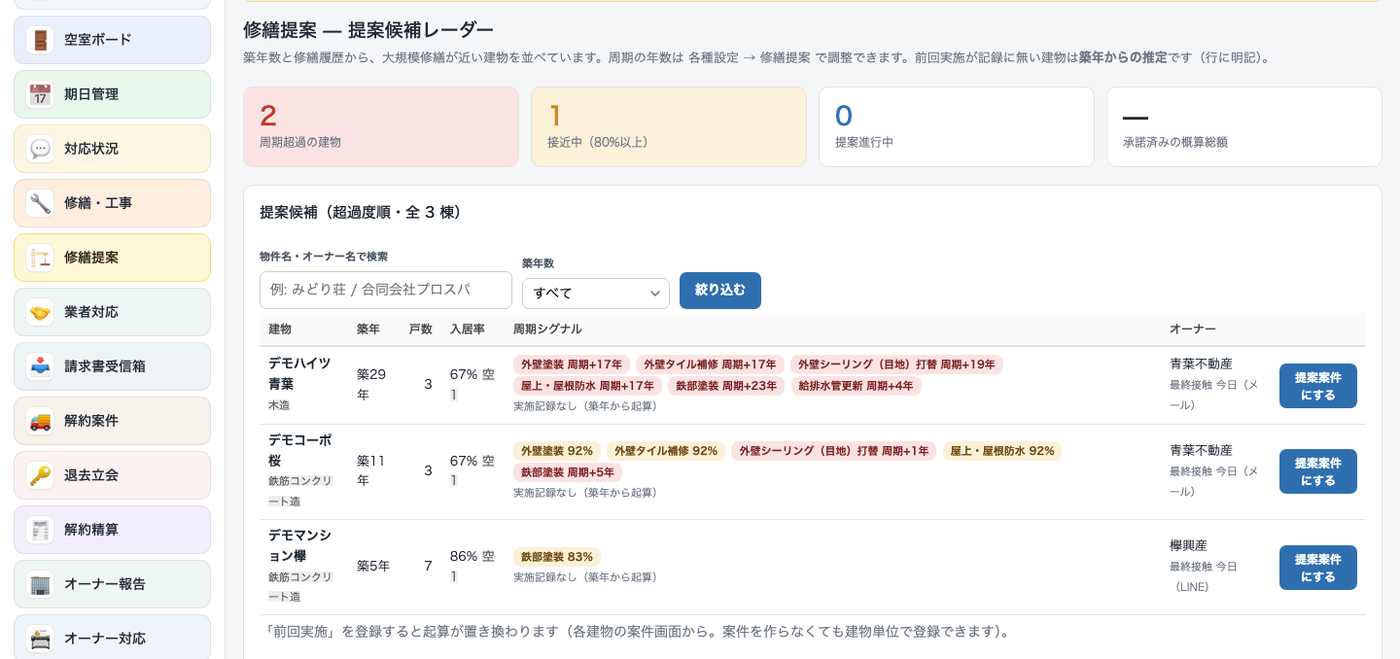Viewport: 1400px width, 659px height.
Task: Click the door icon beside 空室ボード
Action: [x=40, y=40]
